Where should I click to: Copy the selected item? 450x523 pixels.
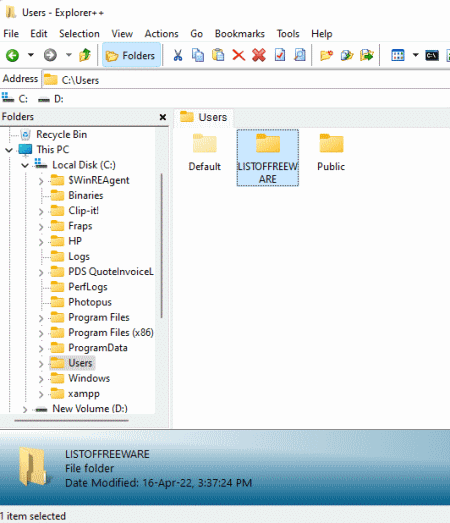click(198, 55)
